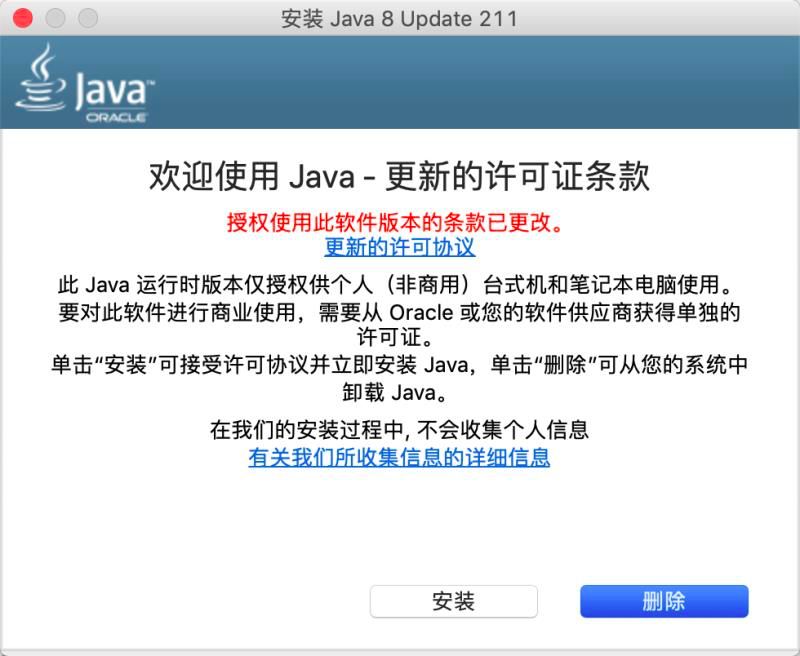The width and height of the screenshot is (800, 656).
Task: Click the standalone 许可证。 line
Action: pos(395,337)
